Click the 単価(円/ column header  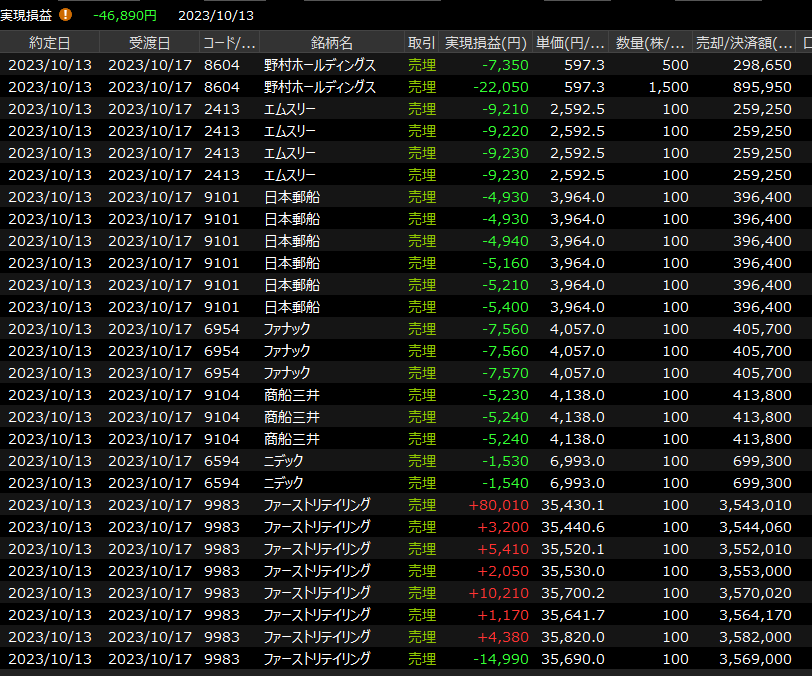point(571,43)
